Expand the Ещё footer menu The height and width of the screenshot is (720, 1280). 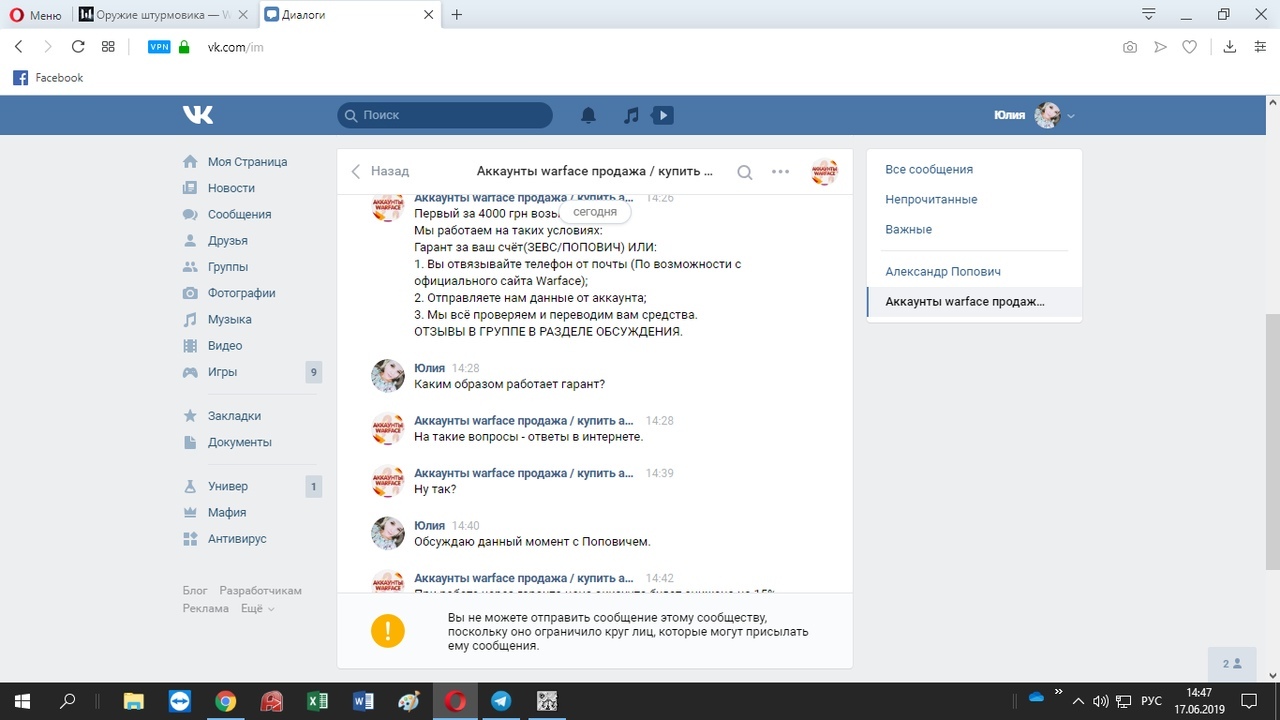[257, 608]
